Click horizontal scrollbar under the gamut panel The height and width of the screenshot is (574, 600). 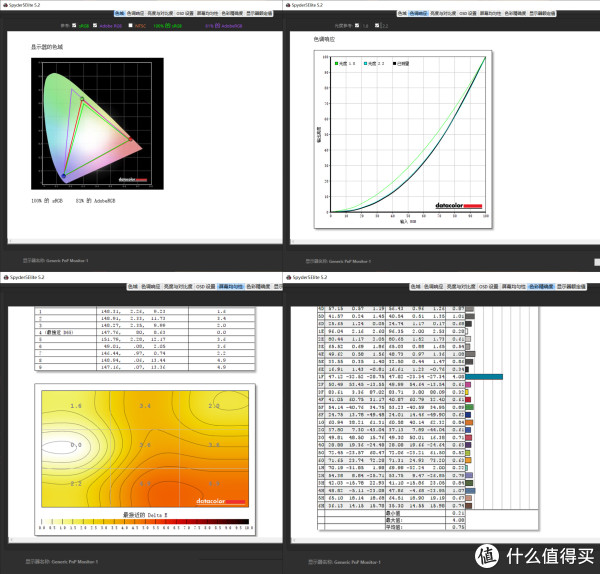145,241
